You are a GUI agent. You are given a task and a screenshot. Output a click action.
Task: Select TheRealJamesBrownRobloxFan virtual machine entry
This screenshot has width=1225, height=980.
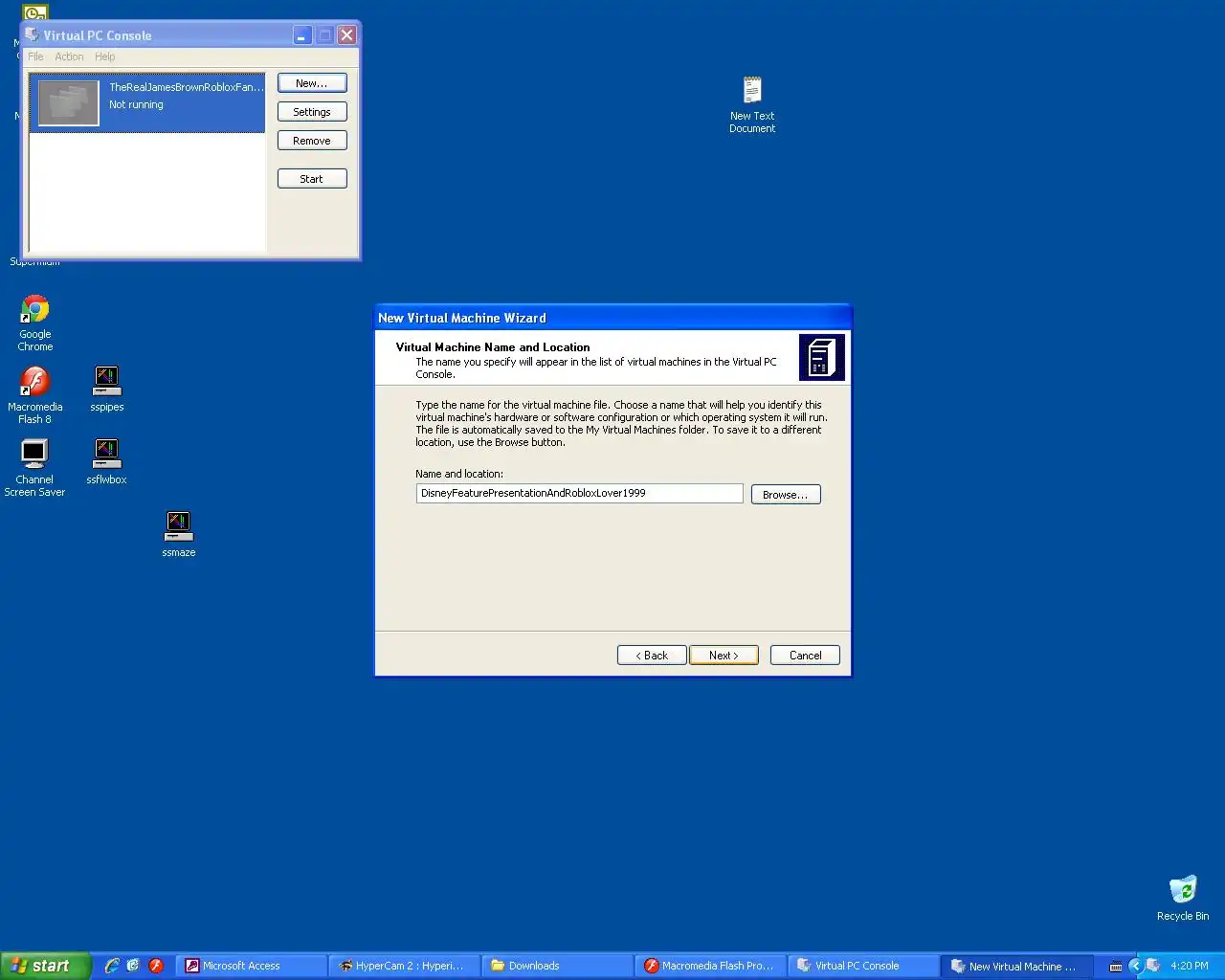tap(147, 103)
